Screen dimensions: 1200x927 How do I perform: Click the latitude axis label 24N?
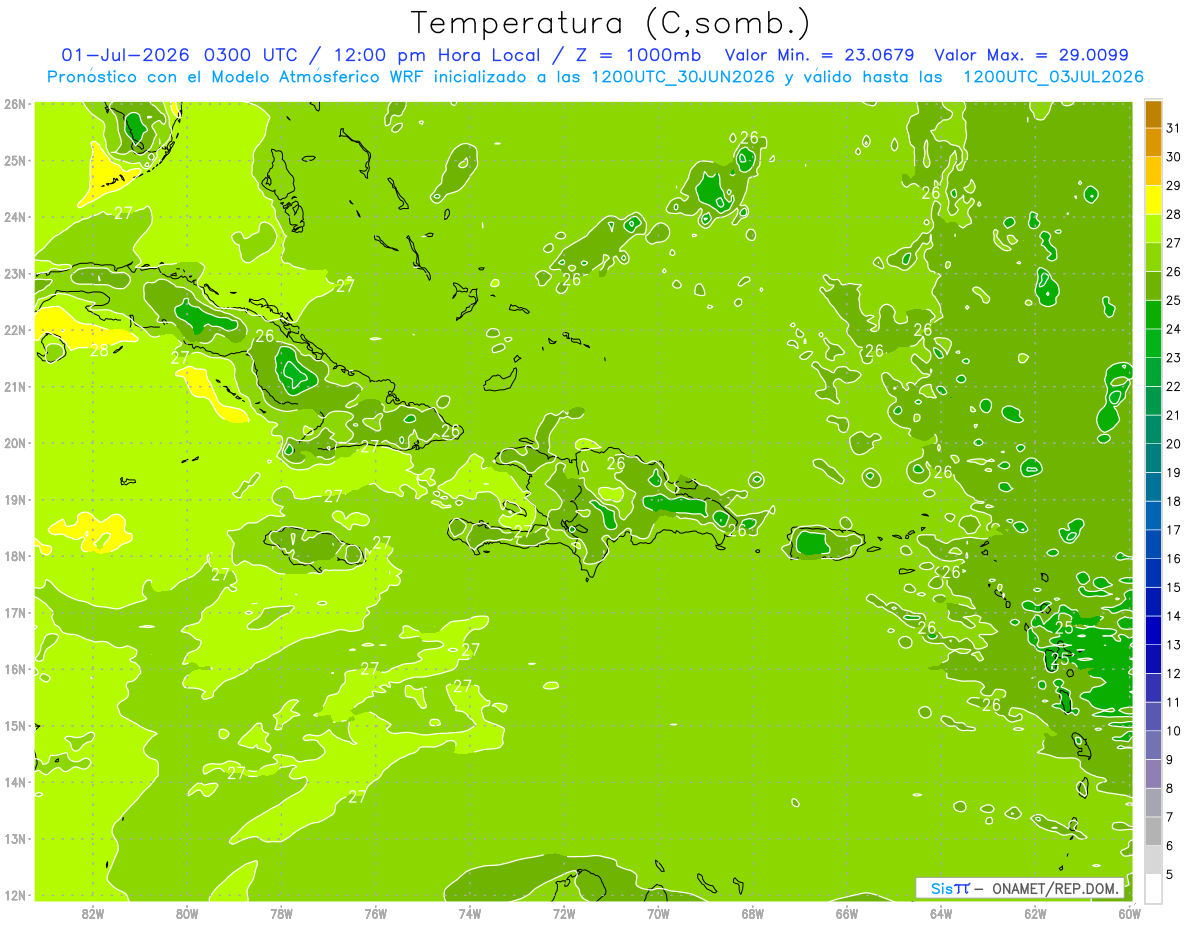point(14,217)
